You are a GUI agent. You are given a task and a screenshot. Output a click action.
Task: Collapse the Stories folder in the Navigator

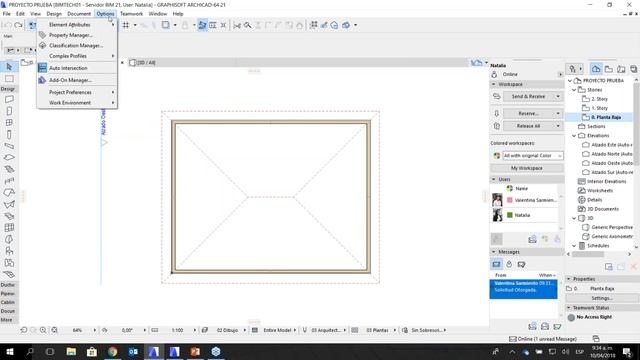click(574, 90)
